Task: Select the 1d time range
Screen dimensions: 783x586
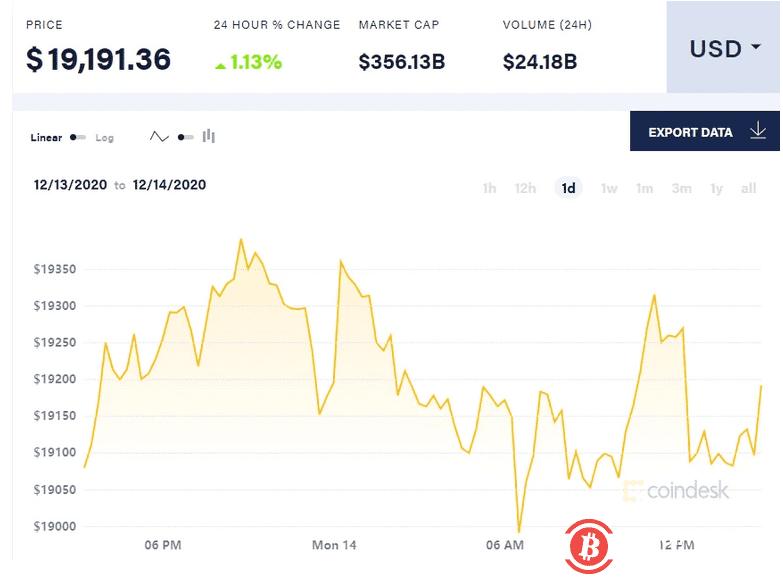Action: (x=568, y=188)
